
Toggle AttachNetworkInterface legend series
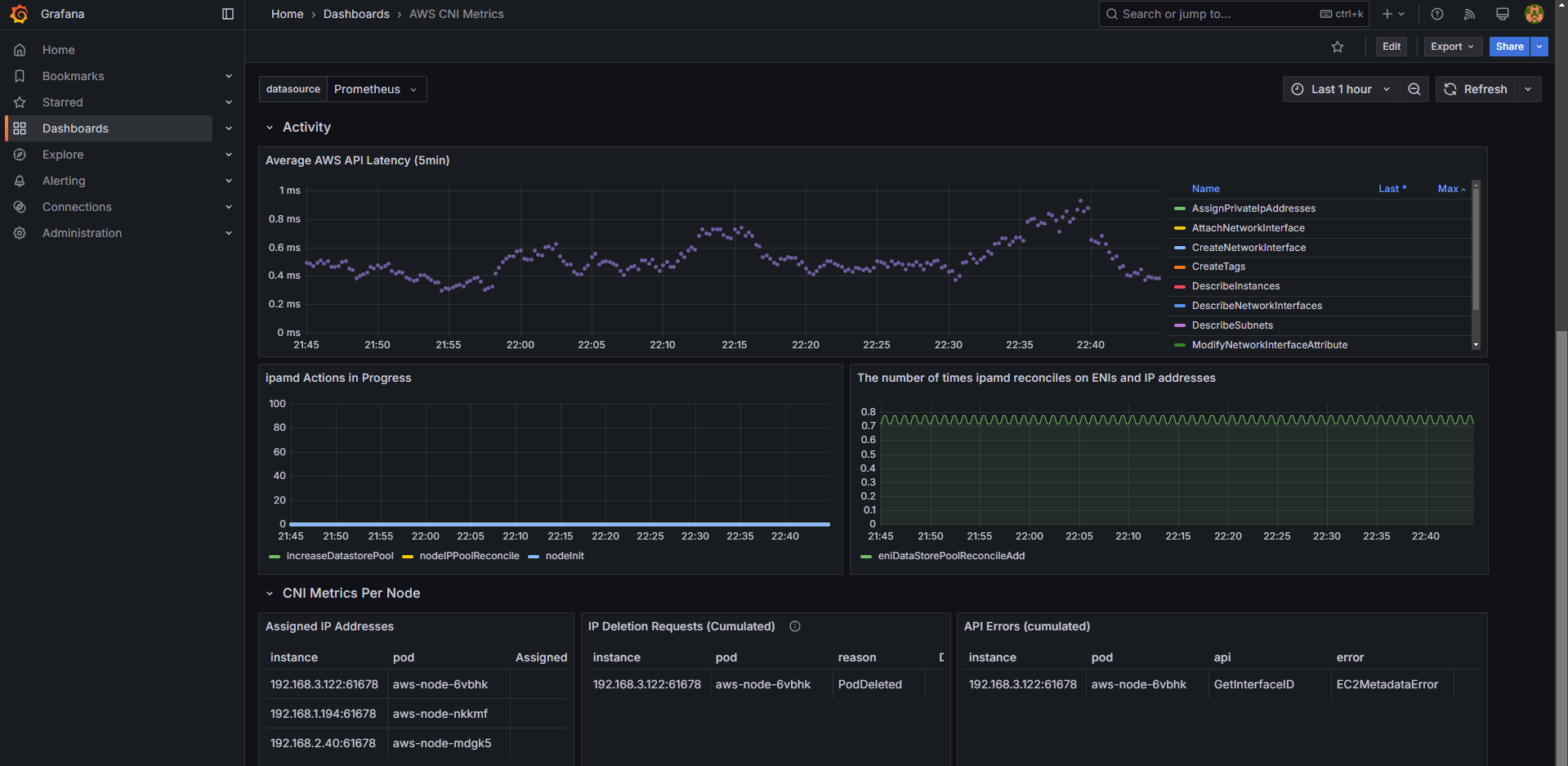coord(1248,228)
